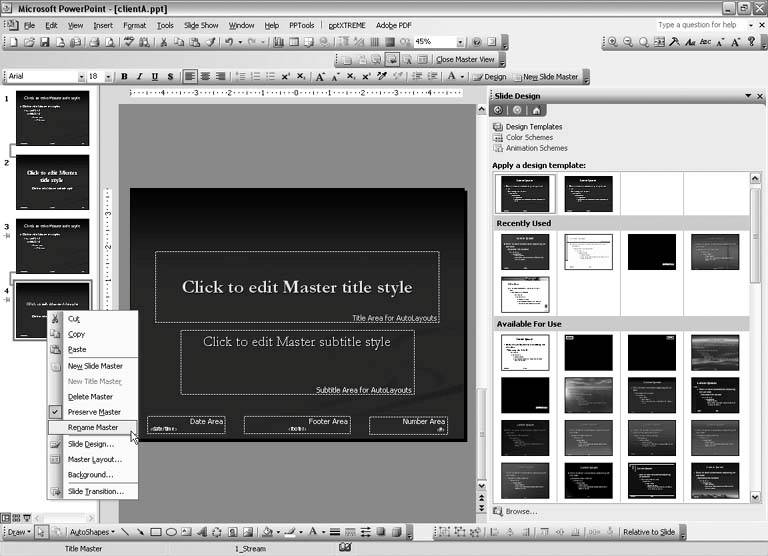Select Delete Master in the context menu

(x=90, y=397)
